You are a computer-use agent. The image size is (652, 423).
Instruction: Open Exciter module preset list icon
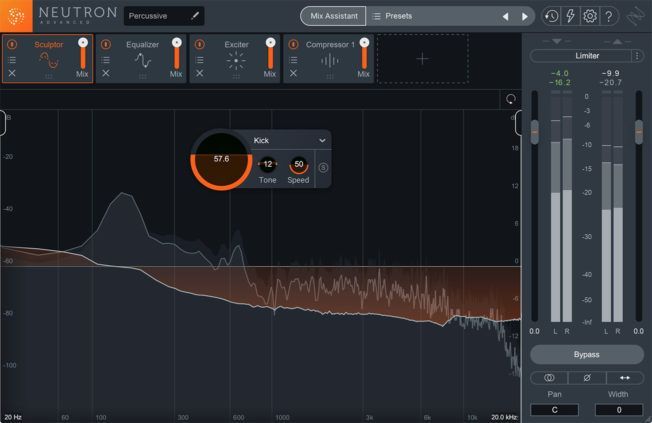[200, 60]
